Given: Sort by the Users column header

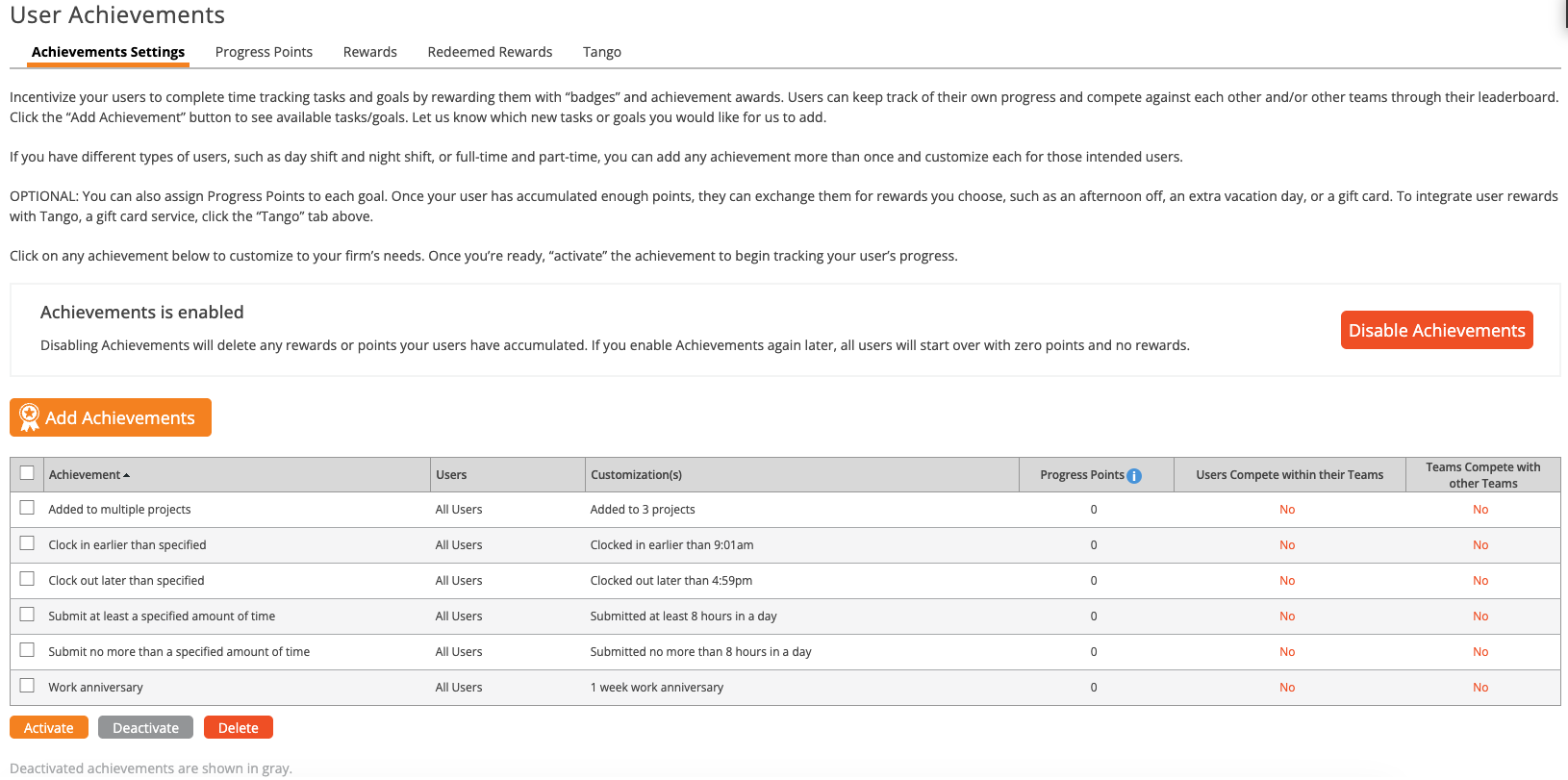Looking at the screenshot, I should 451,475.
